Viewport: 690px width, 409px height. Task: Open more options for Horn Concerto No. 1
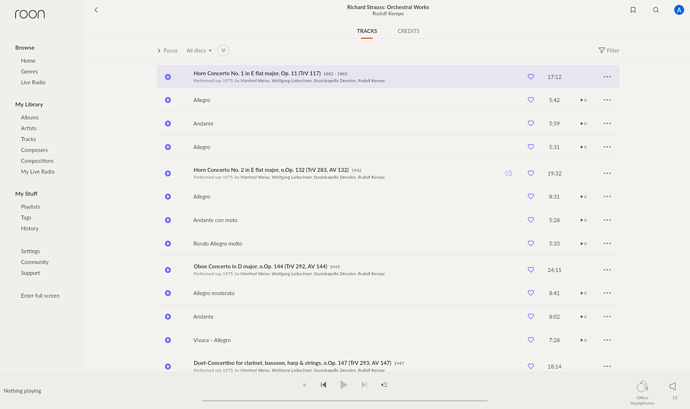click(x=607, y=77)
